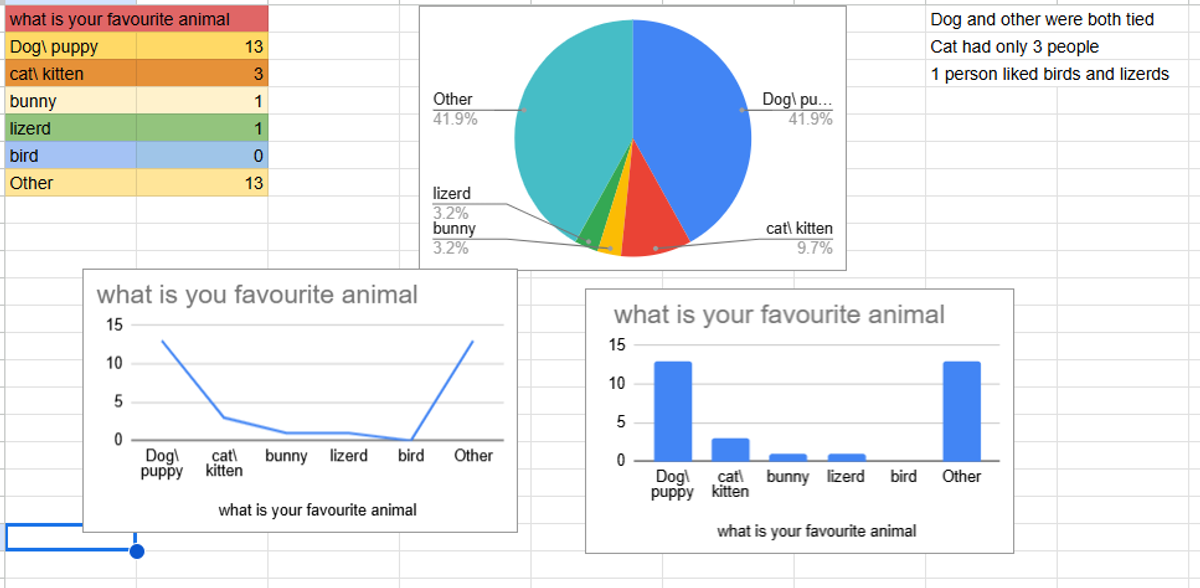Screen dimensions: 1200x588
Task: Select the green "lizerd" table cell
Action: pos(70,128)
